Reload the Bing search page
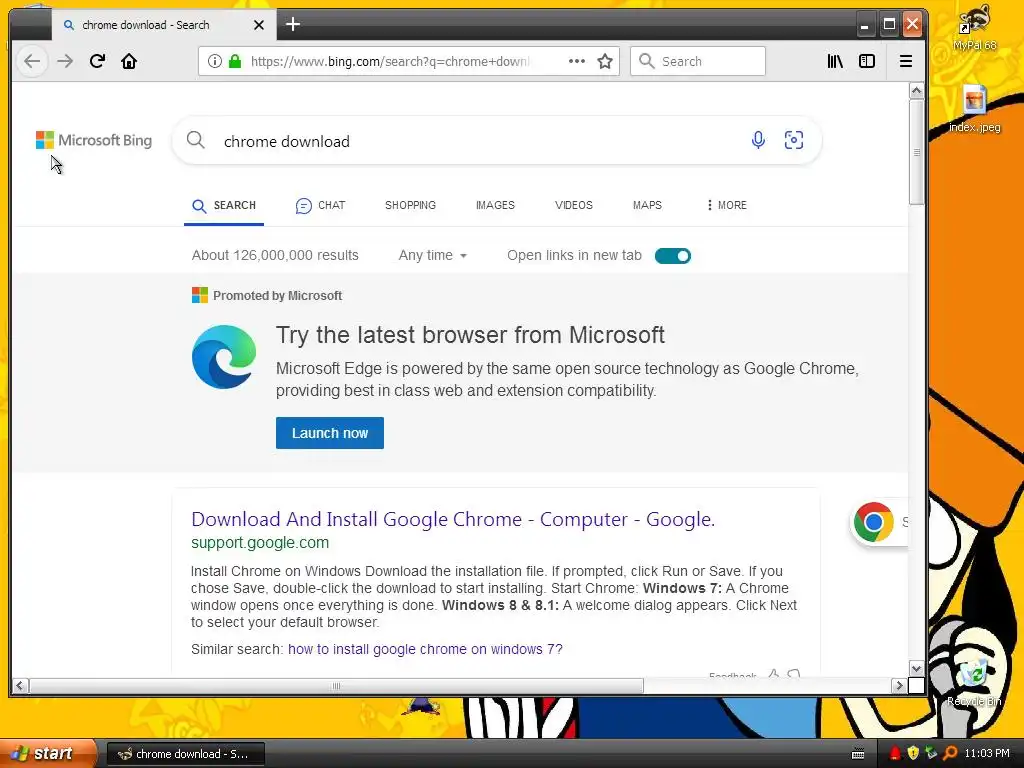Screen dimensions: 1024x768 (97, 61)
